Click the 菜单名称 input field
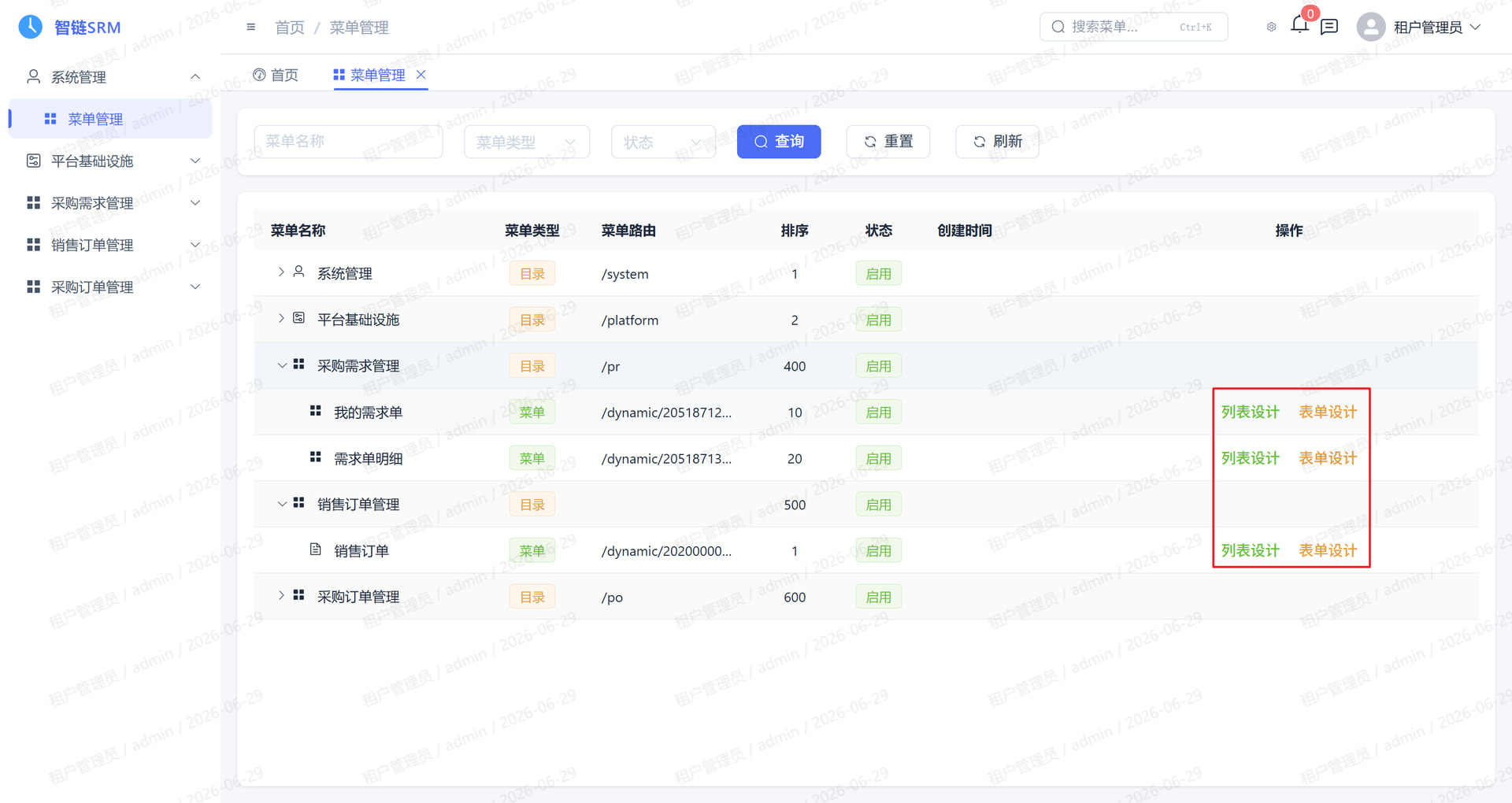Viewport: 1512px width, 803px height. coord(348,142)
